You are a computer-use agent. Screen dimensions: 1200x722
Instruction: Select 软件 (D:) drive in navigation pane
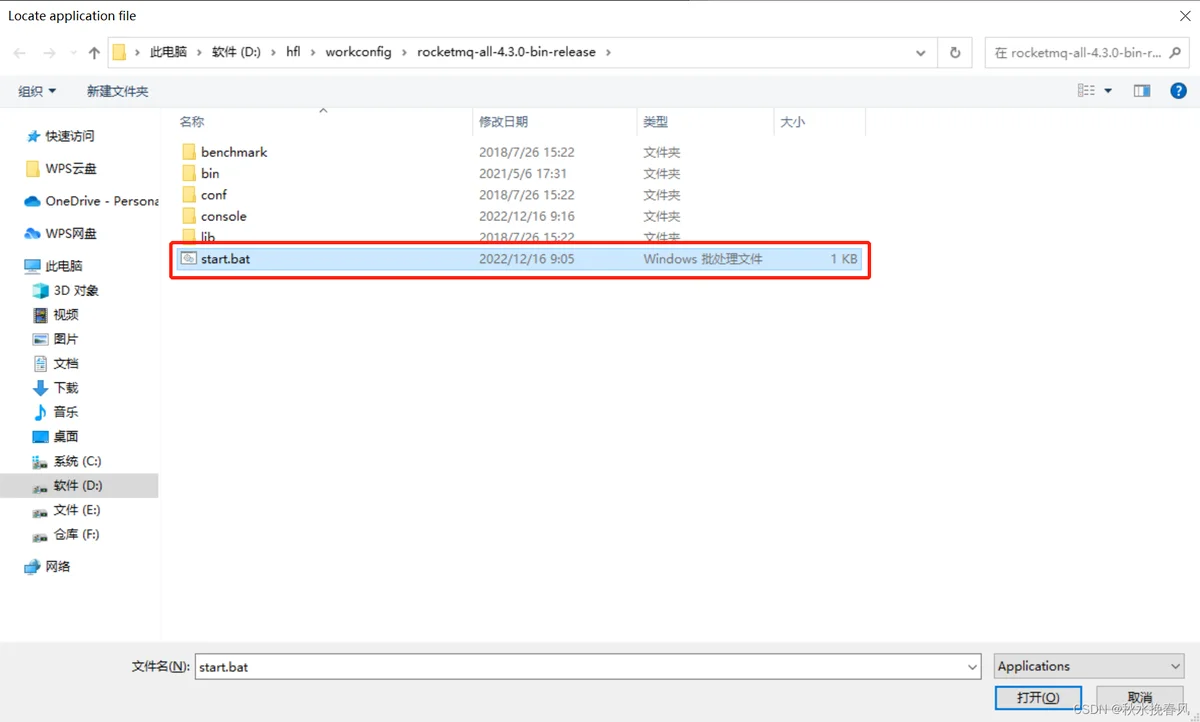78,486
